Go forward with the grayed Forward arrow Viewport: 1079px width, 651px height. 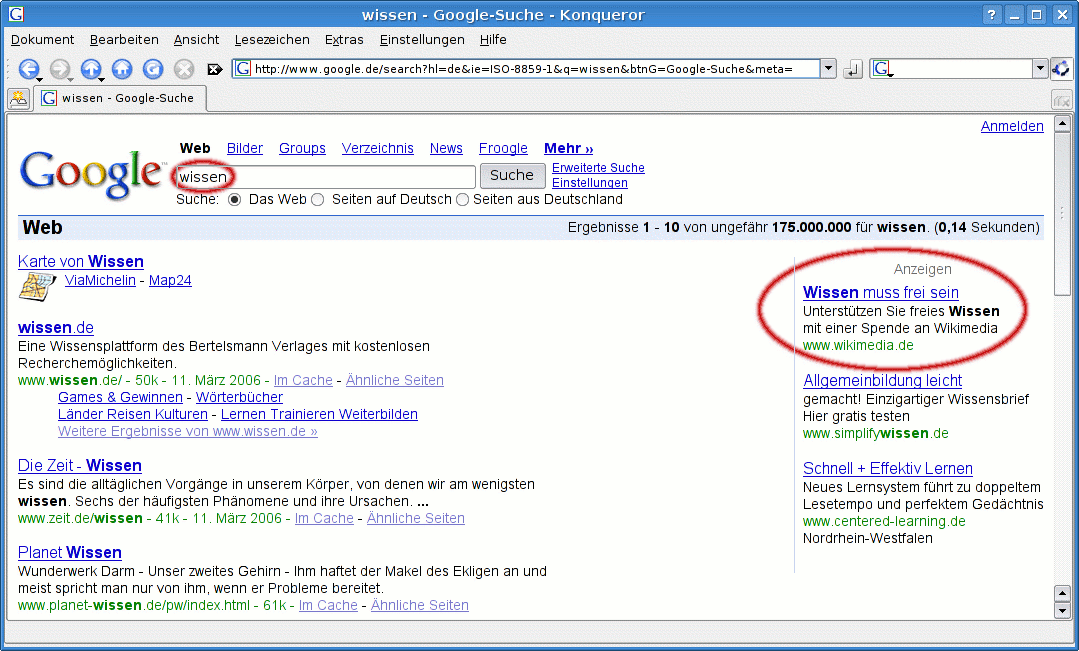[60, 69]
